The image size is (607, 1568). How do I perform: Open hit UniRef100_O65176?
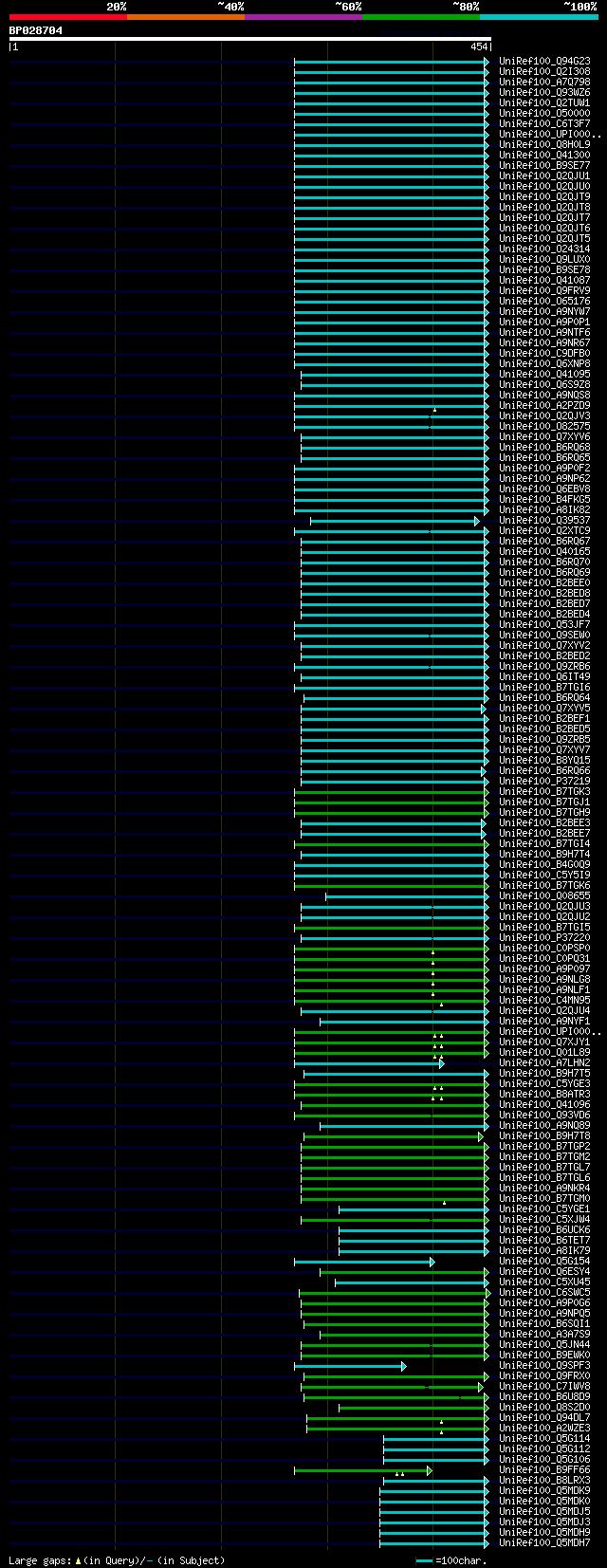(x=544, y=302)
